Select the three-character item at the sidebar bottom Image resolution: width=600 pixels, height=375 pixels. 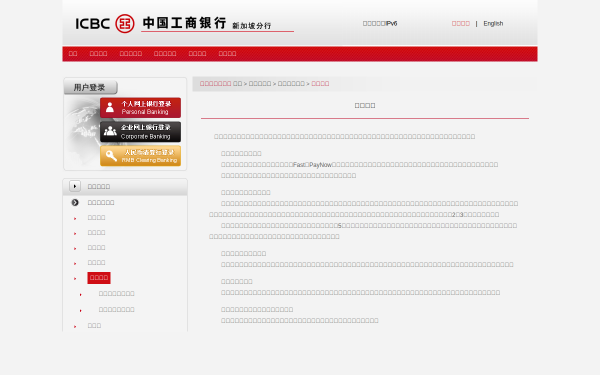tap(94, 326)
